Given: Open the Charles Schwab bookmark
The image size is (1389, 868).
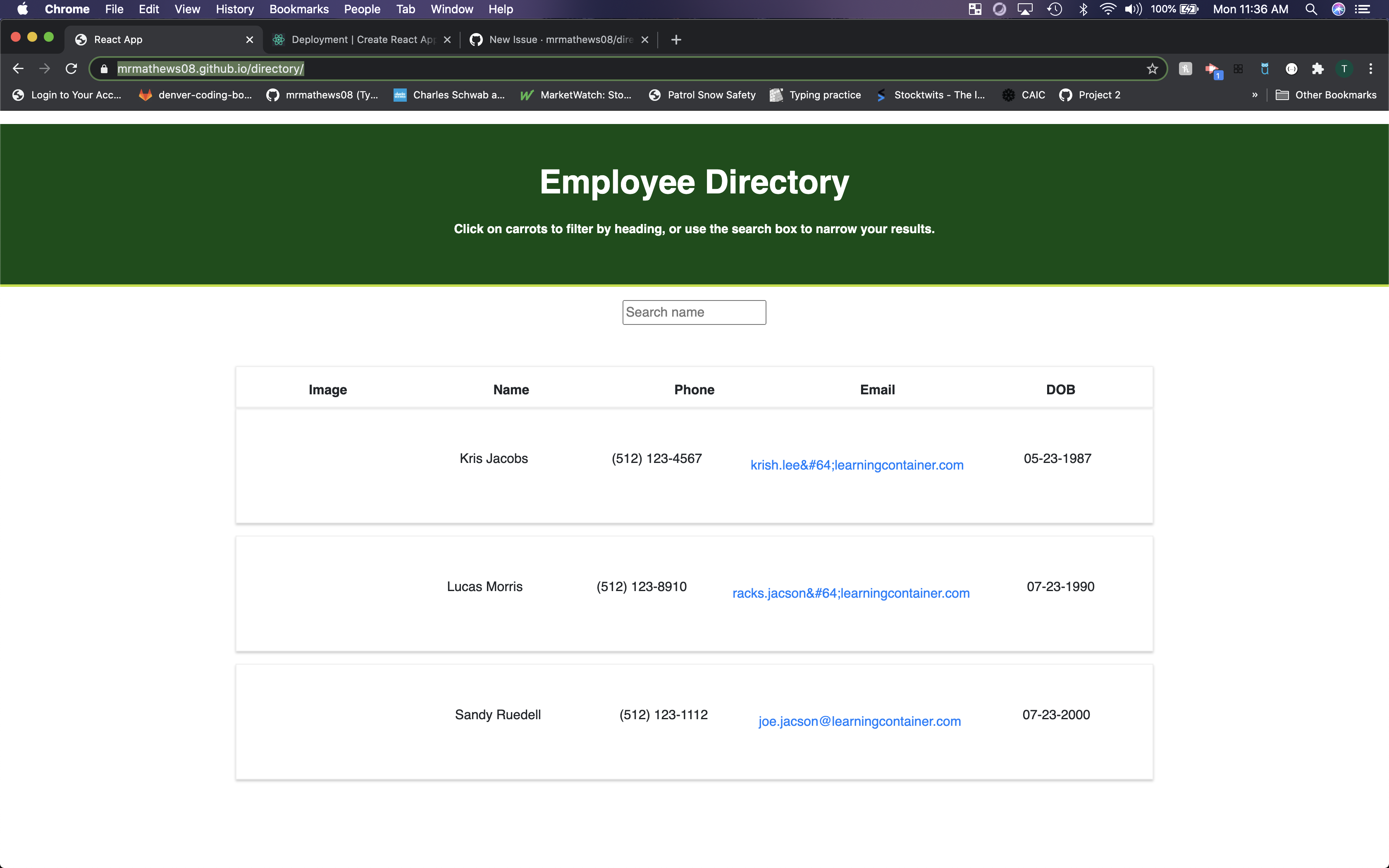Looking at the screenshot, I should coord(449,95).
